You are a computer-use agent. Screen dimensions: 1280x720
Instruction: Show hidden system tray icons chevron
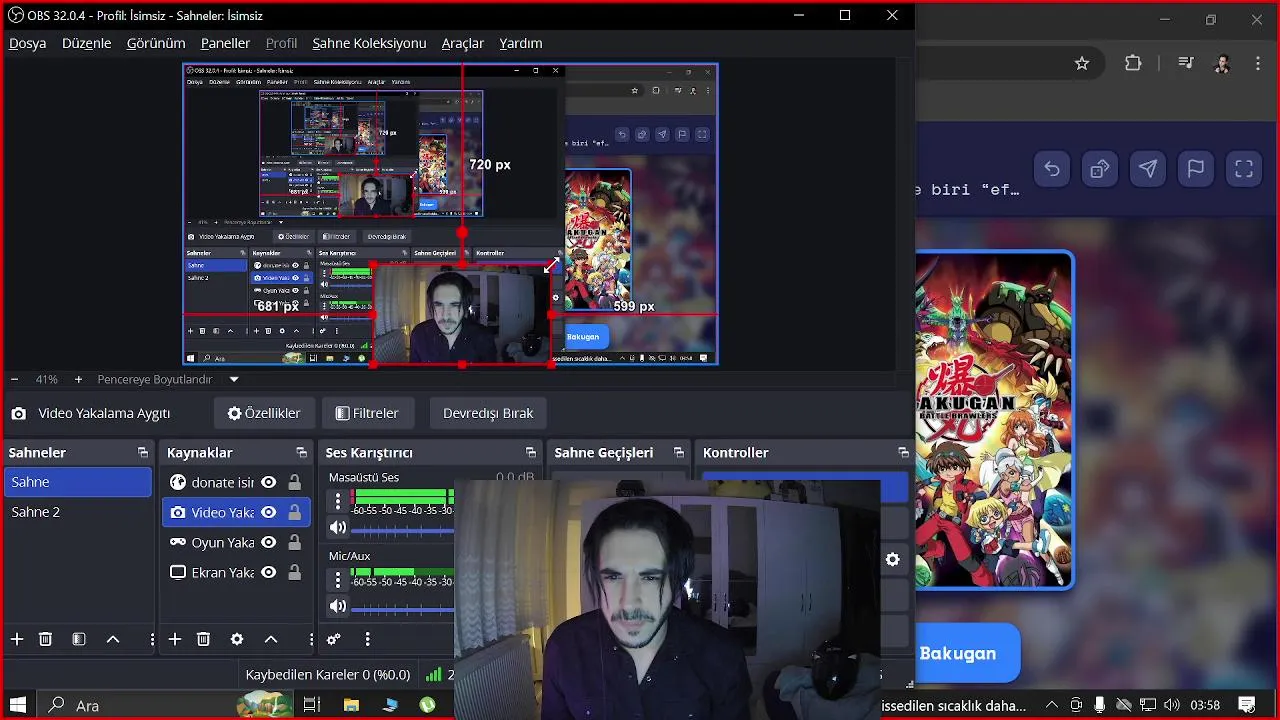click(1051, 705)
